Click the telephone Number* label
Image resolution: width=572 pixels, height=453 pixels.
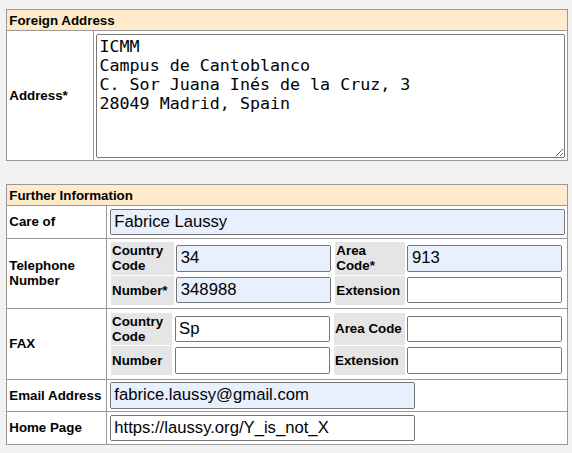140,291
